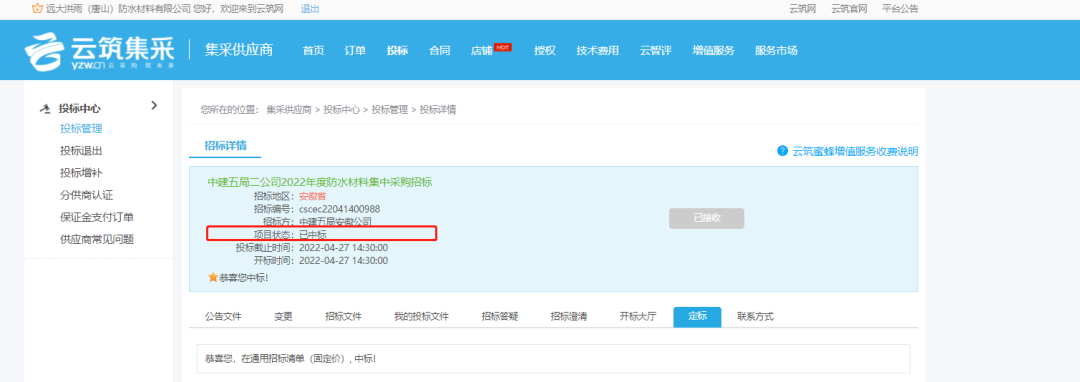Select the highlighted 定标 tab
The height and width of the screenshot is (382, 1080).
tap(698, 317)
